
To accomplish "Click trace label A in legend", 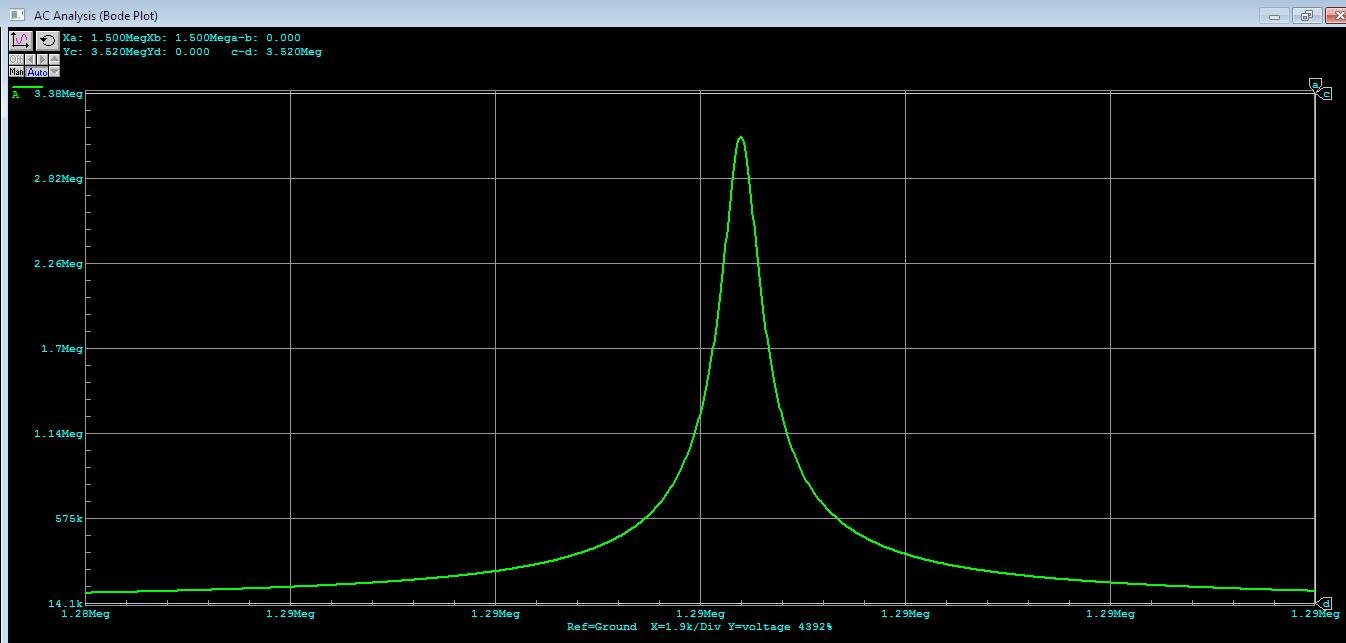I will 16,95.
